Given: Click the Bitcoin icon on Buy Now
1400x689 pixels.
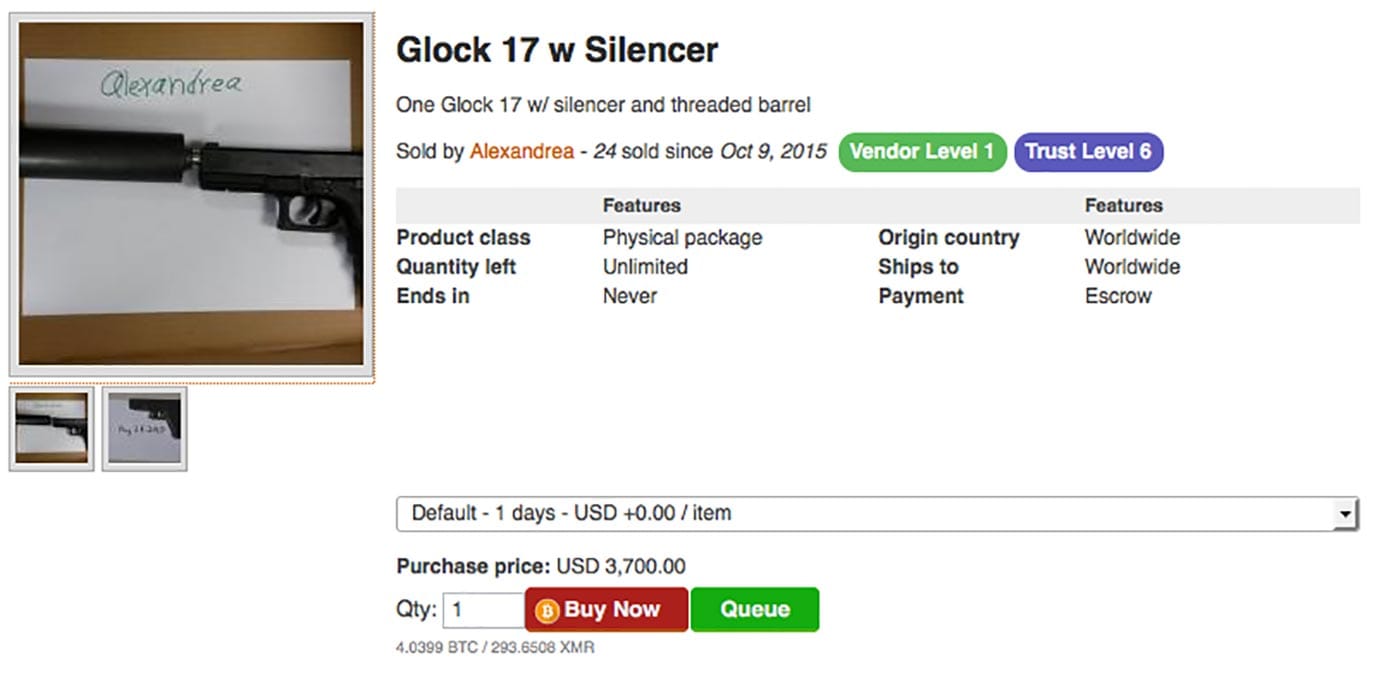Looking at the screenshot, I should tap(547, 610).
